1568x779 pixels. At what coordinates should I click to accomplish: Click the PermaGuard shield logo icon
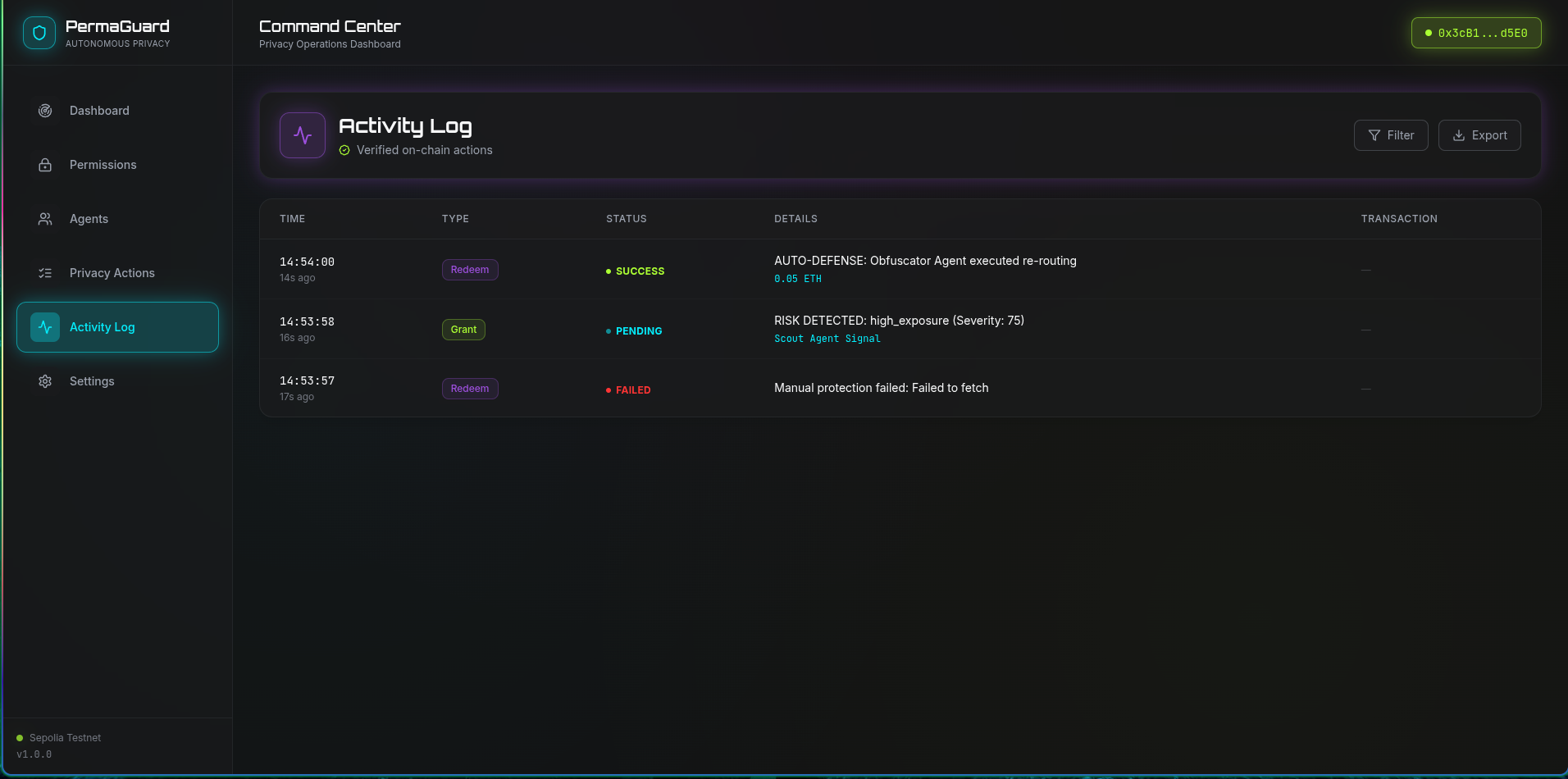pos(39,33)
